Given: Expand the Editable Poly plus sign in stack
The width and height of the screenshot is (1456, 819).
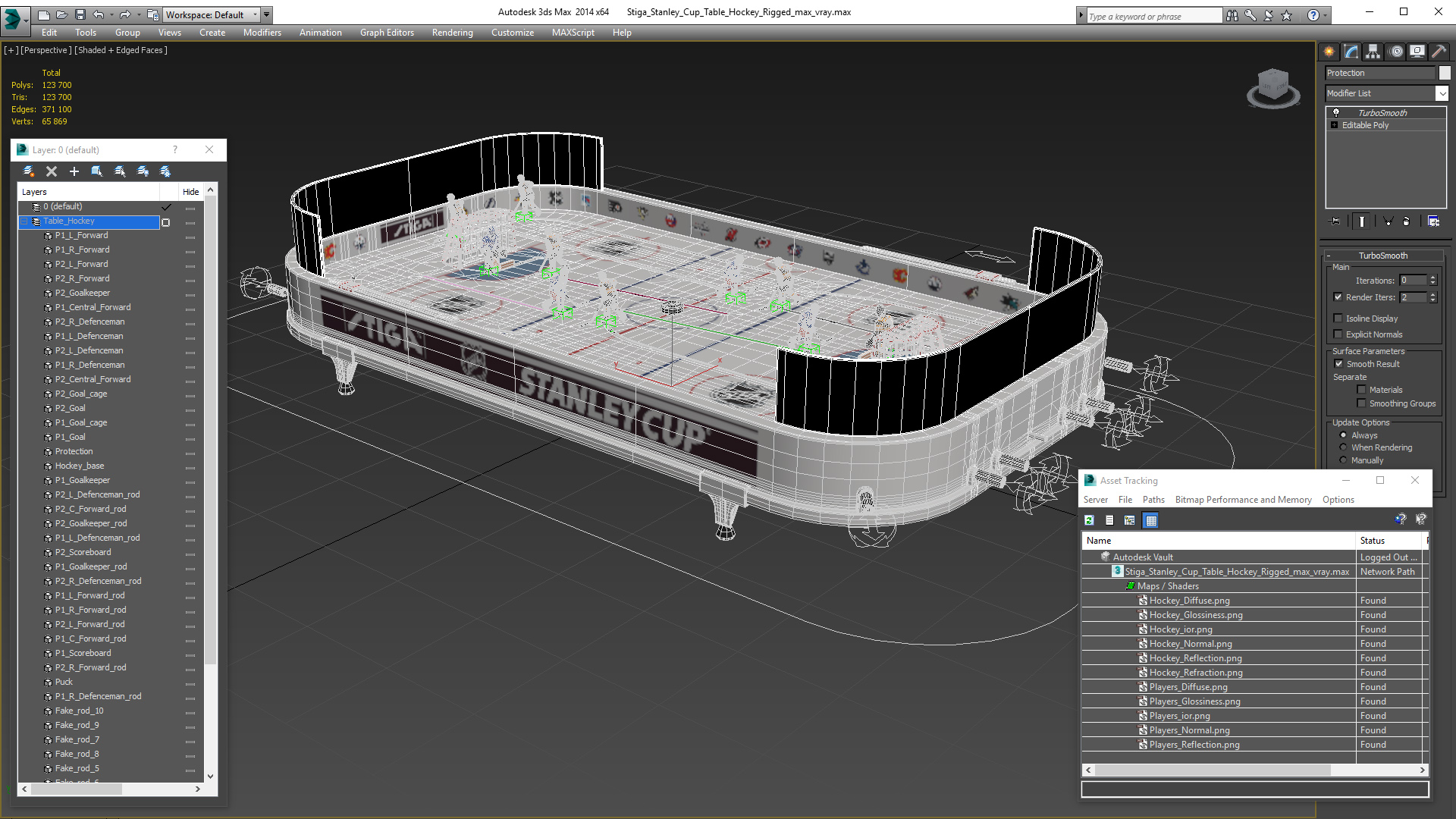Looking at the screenshot, I should coord(1335,125).
